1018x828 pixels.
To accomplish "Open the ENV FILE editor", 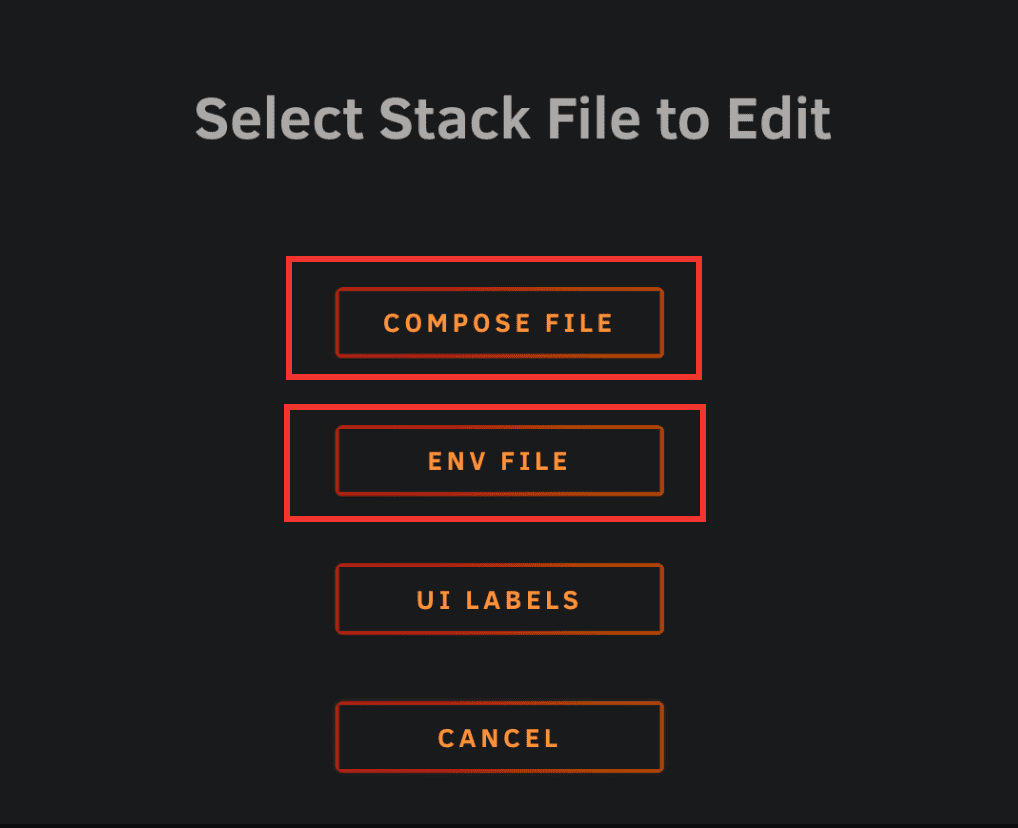I will point(499,461).
